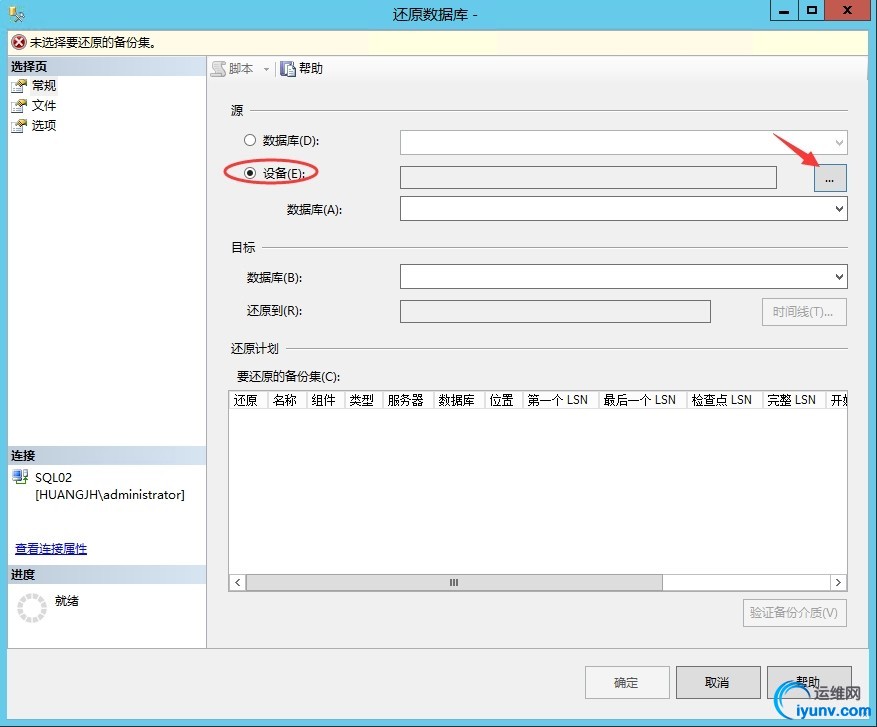Minimize the restore database window
Screen dimensions: 877x727
point(784,11)
